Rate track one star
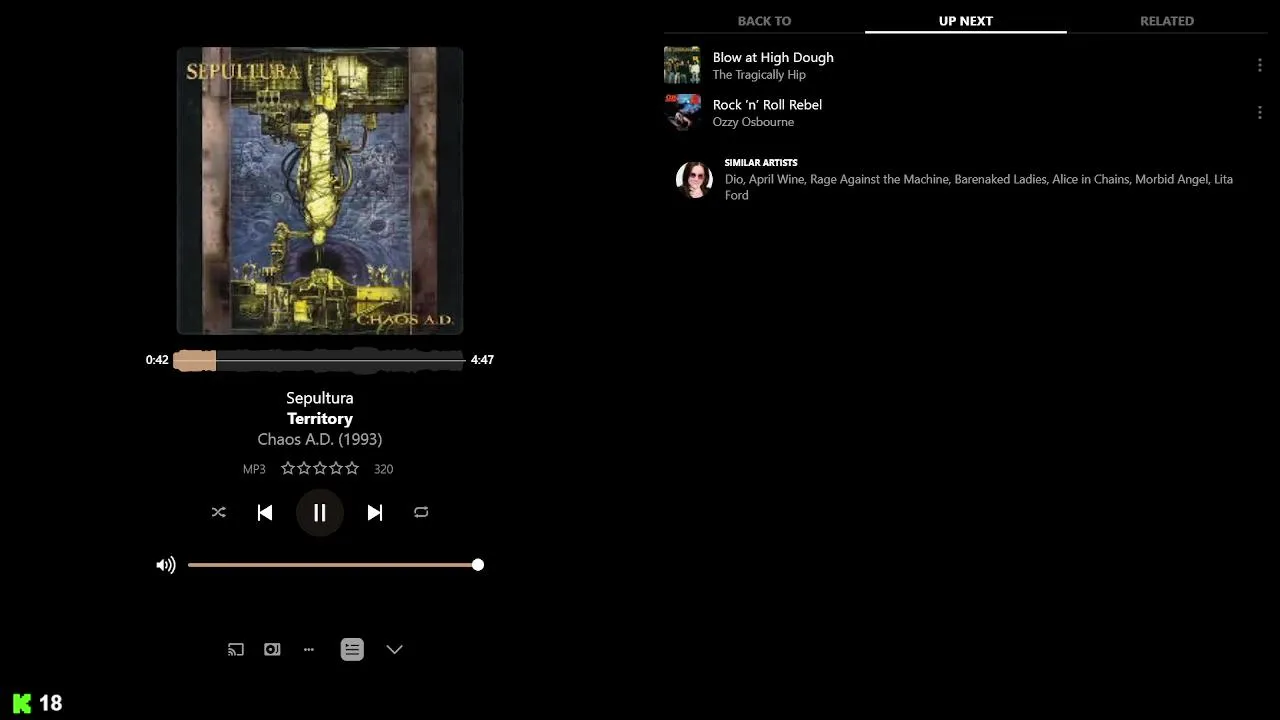This screenshot has height=720, width=1280. (x=288, y=468)
